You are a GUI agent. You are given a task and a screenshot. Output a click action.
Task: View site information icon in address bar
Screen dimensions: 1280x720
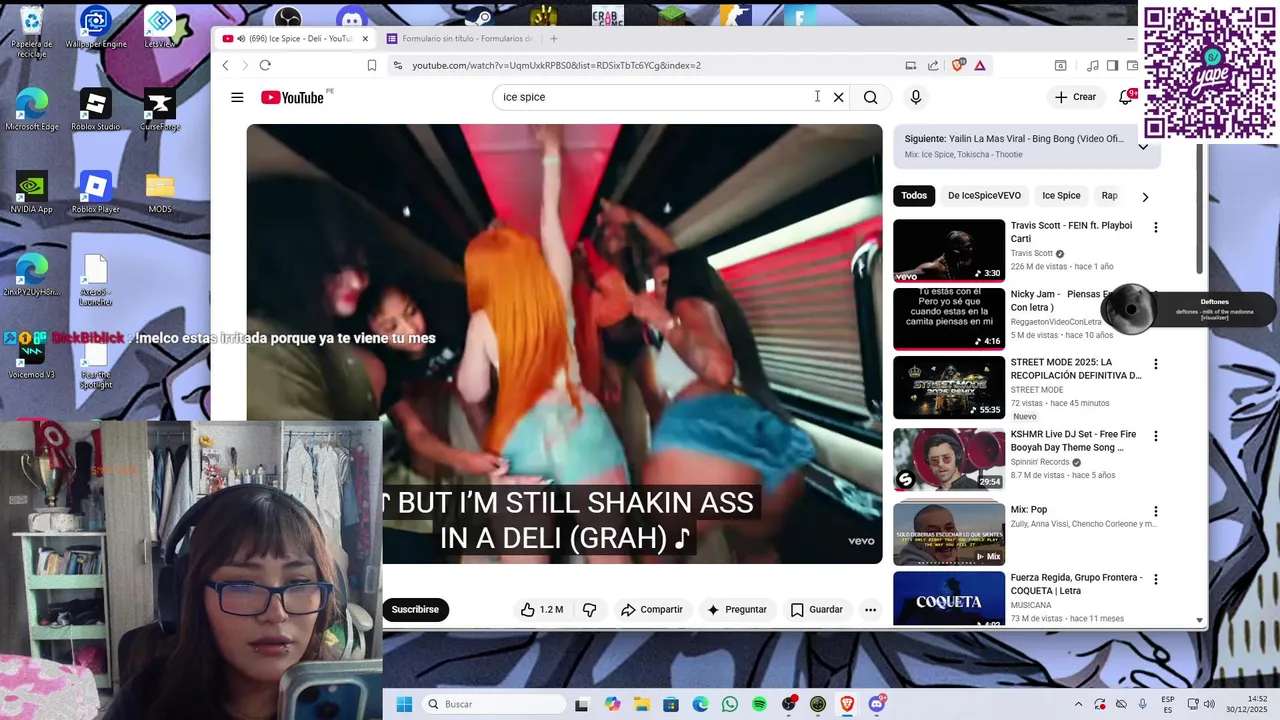[398, 65]
